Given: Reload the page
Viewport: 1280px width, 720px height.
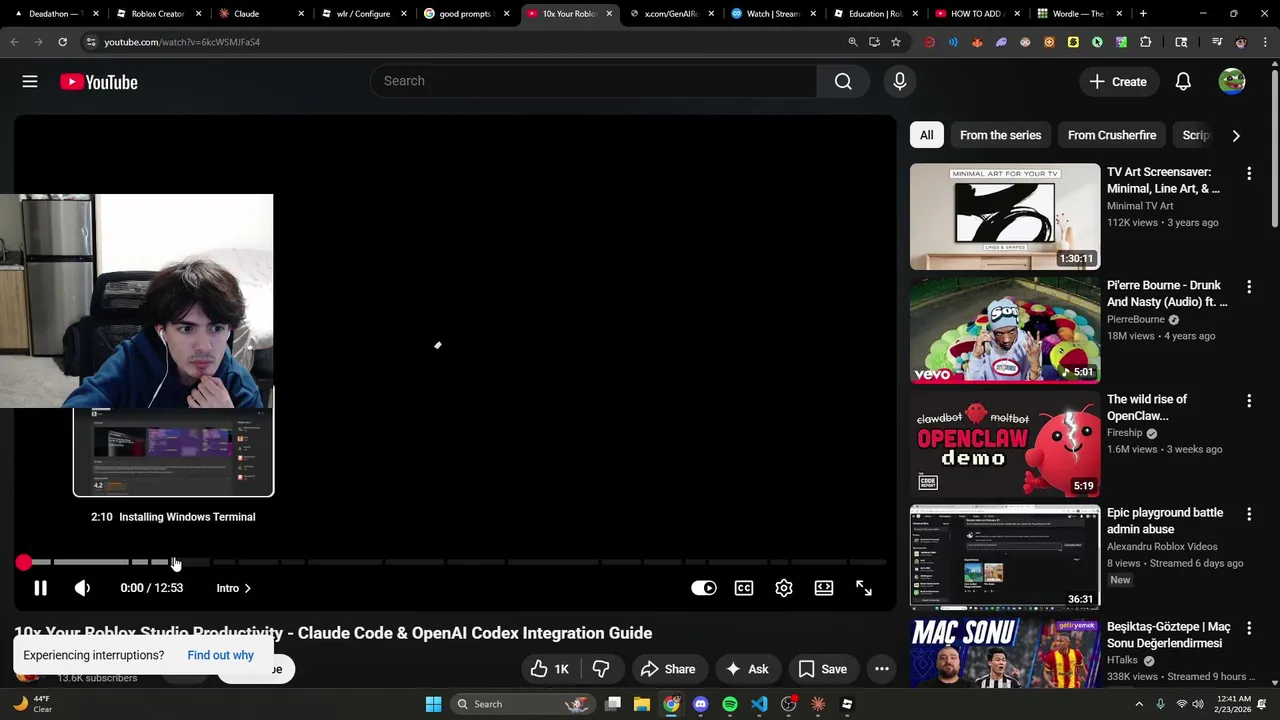Looking at the screenshot, I should pyautogui.click(x=62, y=42).
